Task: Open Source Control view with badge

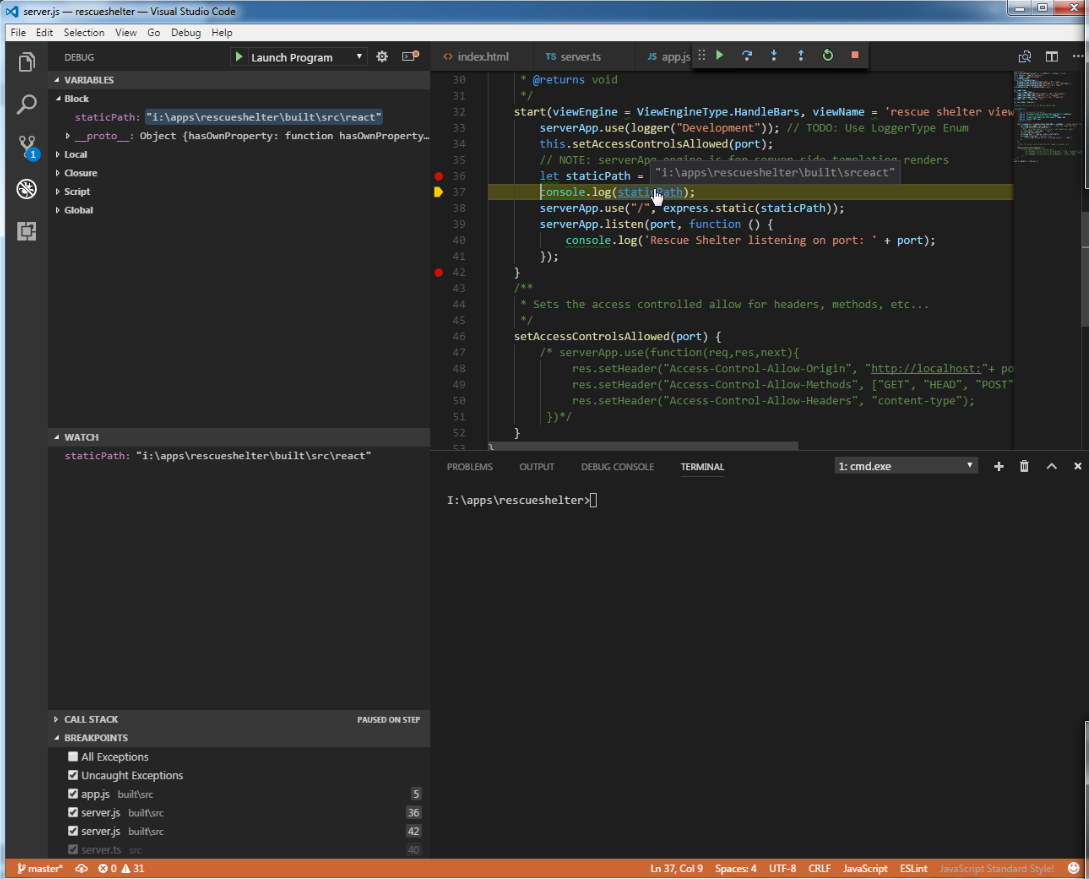Action: (x=28, y=147)
